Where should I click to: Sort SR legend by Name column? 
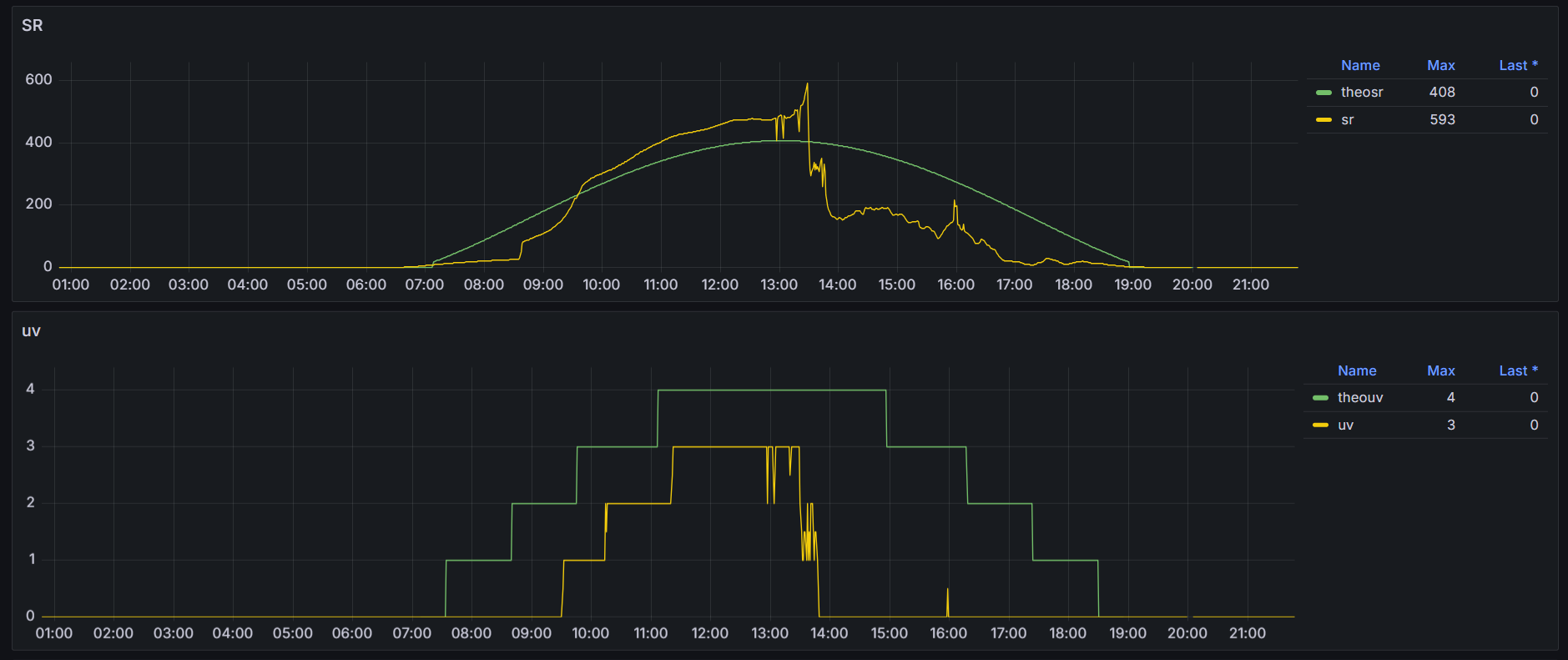[1360, 65]
